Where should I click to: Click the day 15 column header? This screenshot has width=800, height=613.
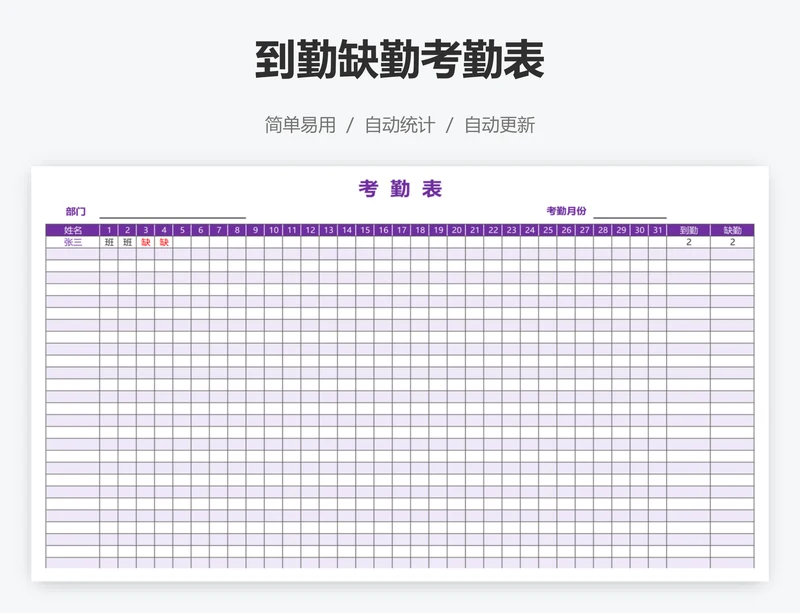[x=365, y=230]
